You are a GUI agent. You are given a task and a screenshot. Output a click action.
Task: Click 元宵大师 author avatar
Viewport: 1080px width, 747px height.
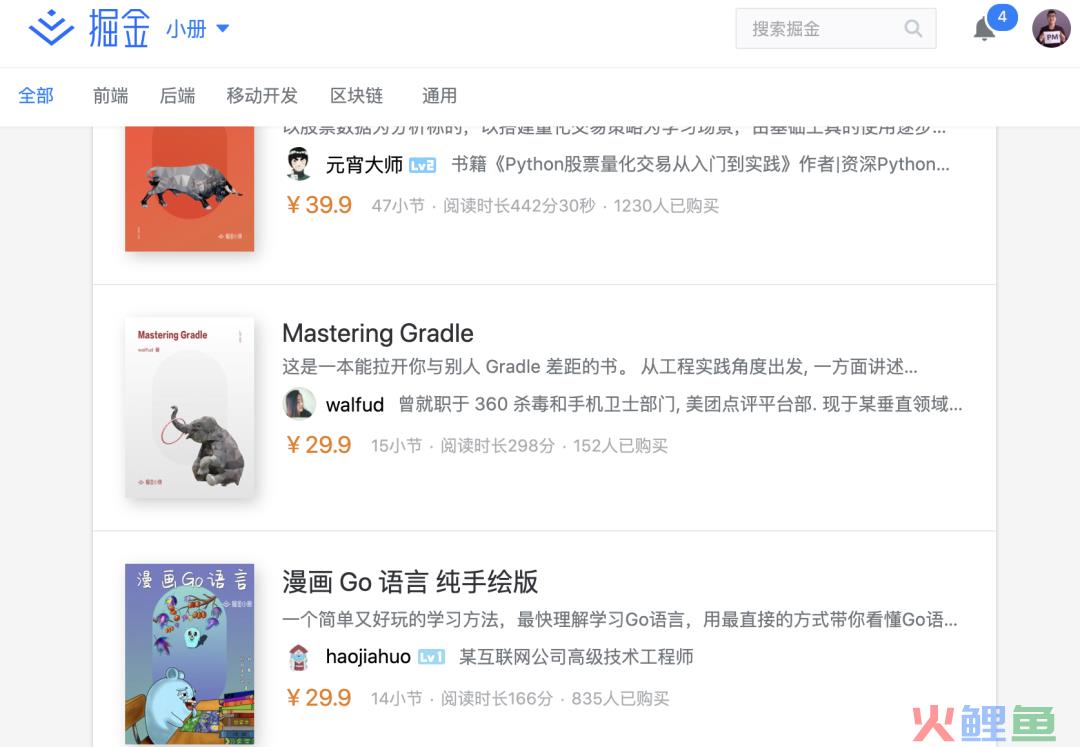point(299,164)
